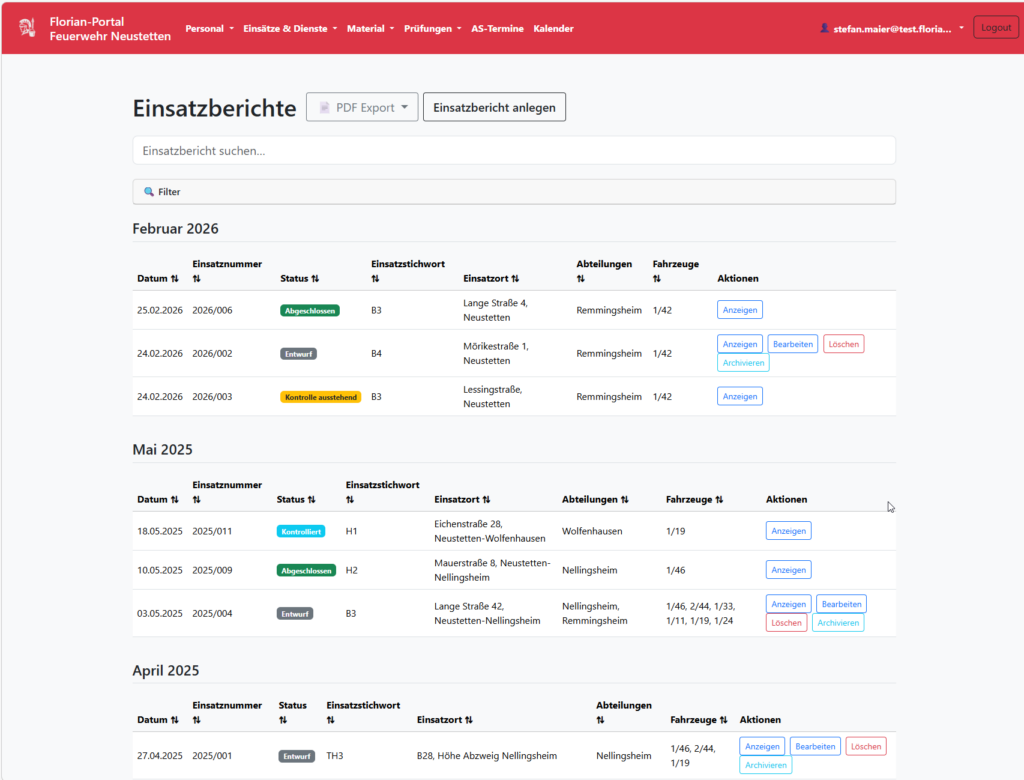Open the Einsätze & Dienste menu
The width and height of the screenshot is (1024, 780).
point(290,29)
